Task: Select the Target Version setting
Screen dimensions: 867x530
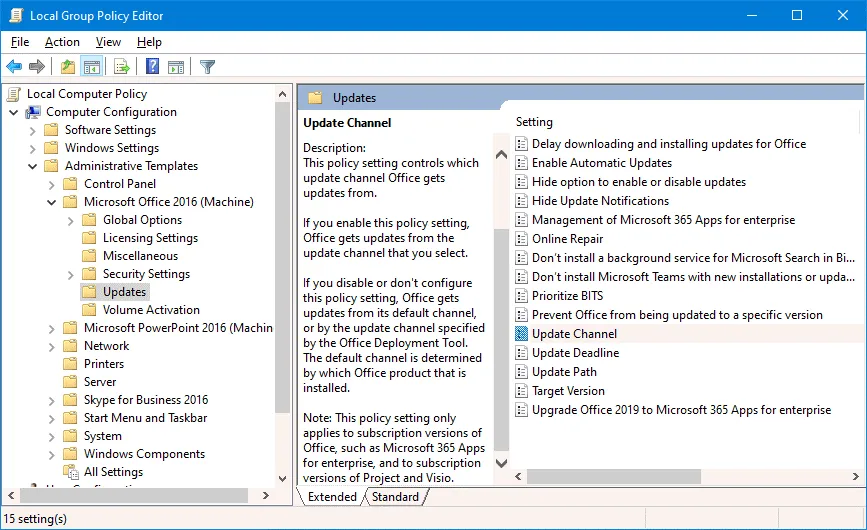Action: 568,391
